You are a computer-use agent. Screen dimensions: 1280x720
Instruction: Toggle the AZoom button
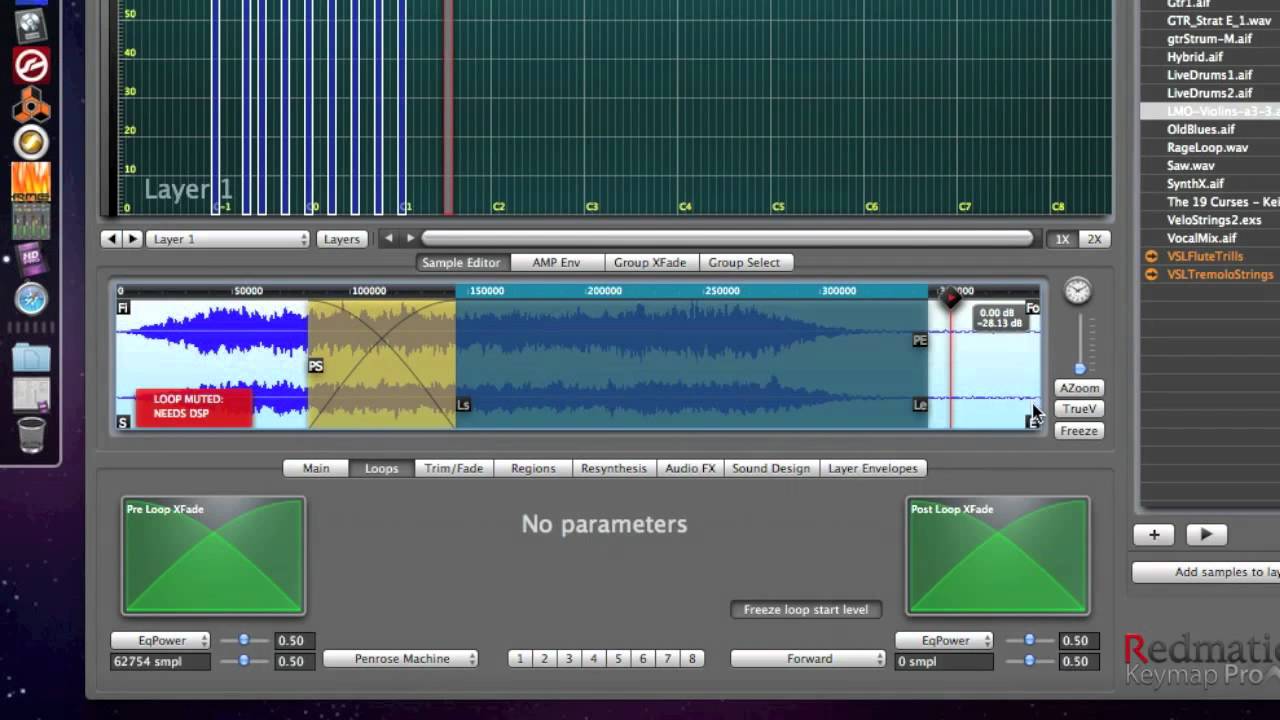click(1079, 388)
